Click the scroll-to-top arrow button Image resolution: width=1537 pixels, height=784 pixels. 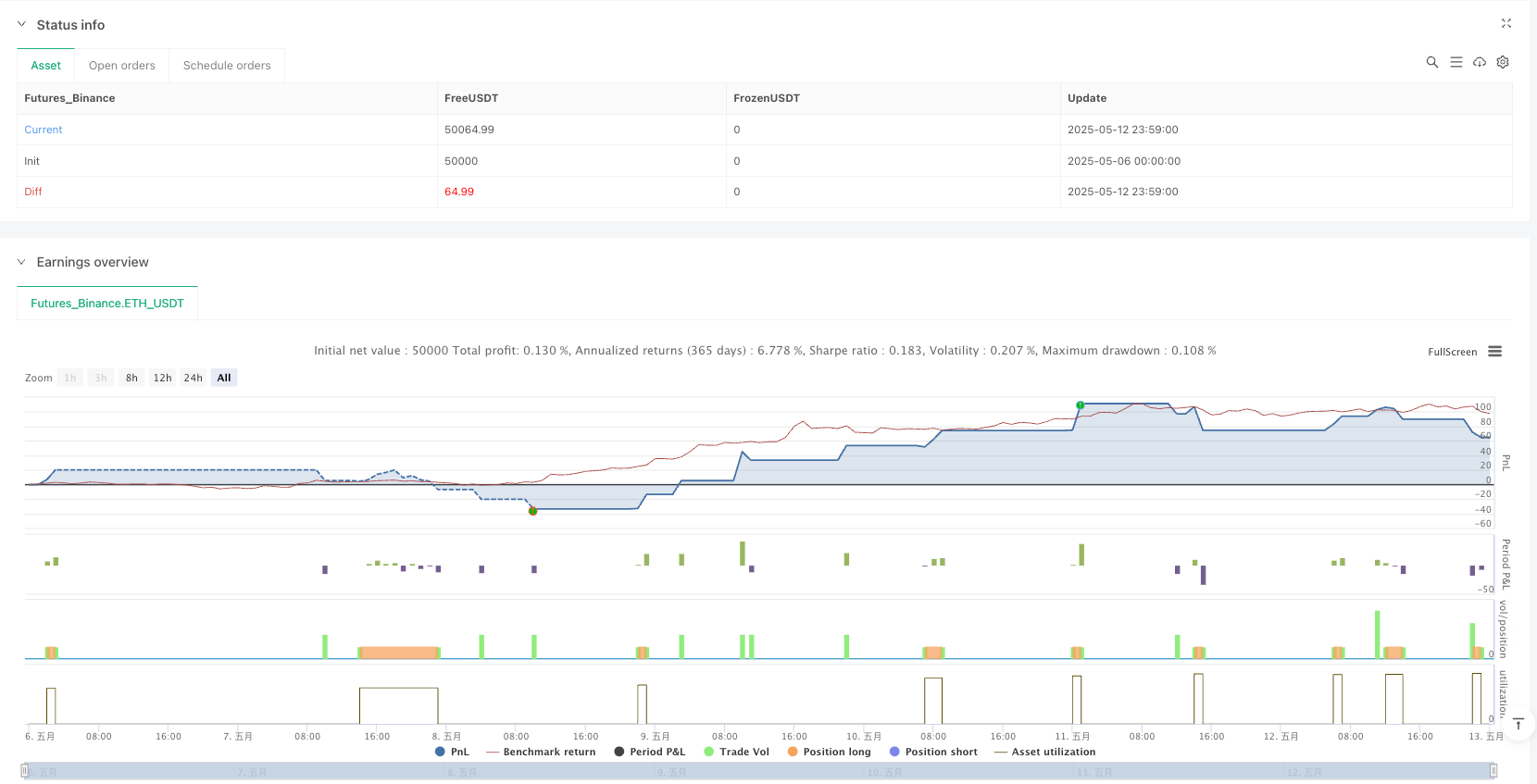(1518, 724)
